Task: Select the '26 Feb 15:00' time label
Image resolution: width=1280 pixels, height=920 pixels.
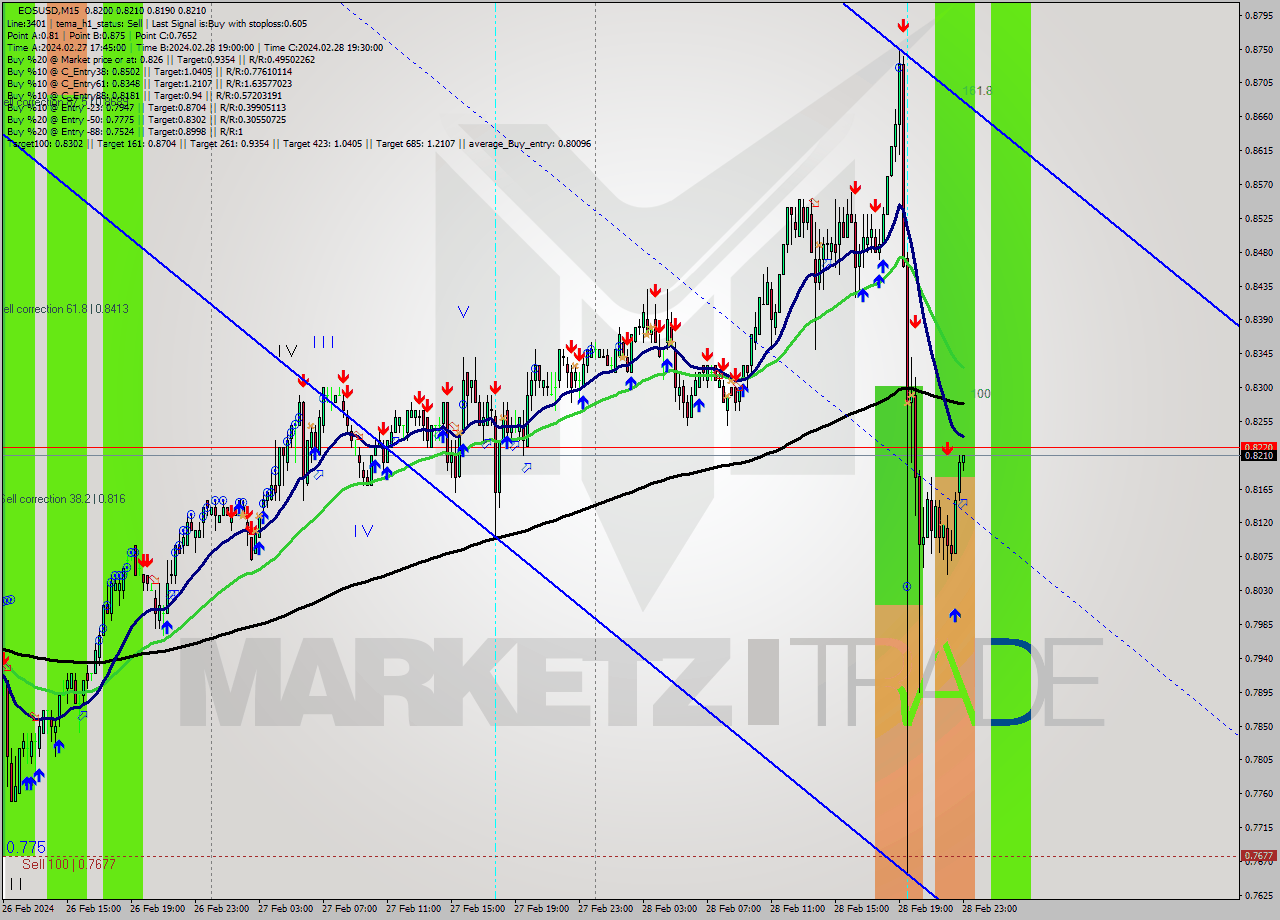Action: click(93, 909)
